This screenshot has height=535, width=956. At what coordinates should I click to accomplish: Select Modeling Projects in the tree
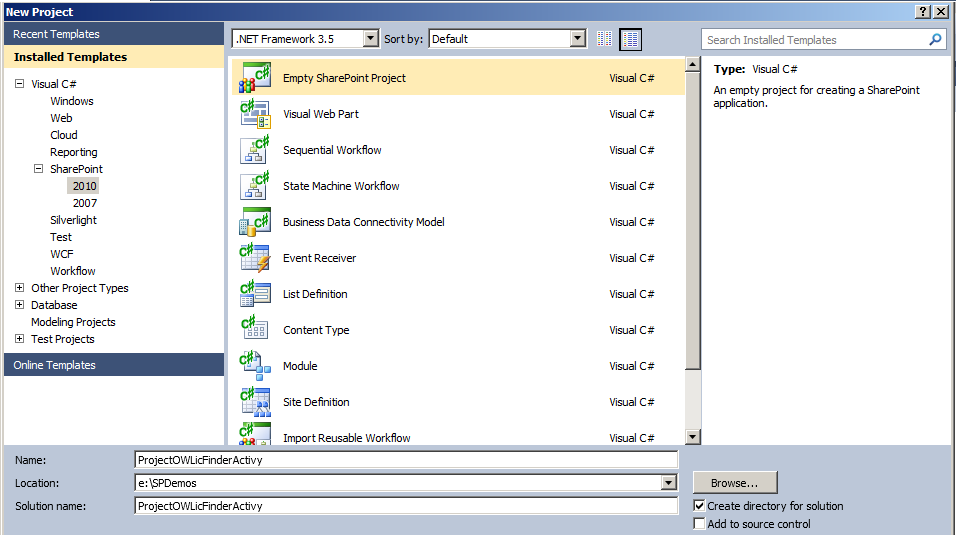73,321
